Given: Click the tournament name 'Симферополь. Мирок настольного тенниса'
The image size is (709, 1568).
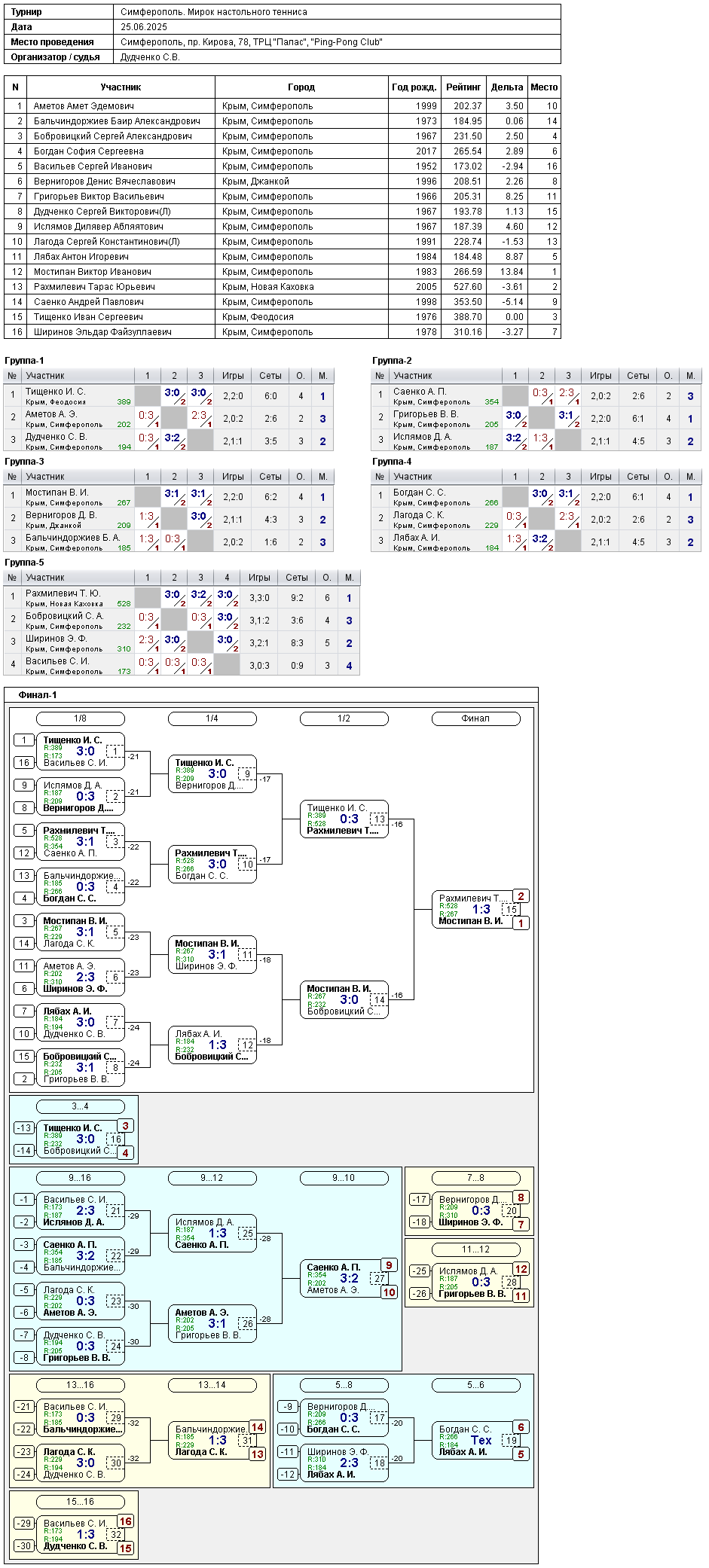Looking at the screenshot, I should point(214,12).
